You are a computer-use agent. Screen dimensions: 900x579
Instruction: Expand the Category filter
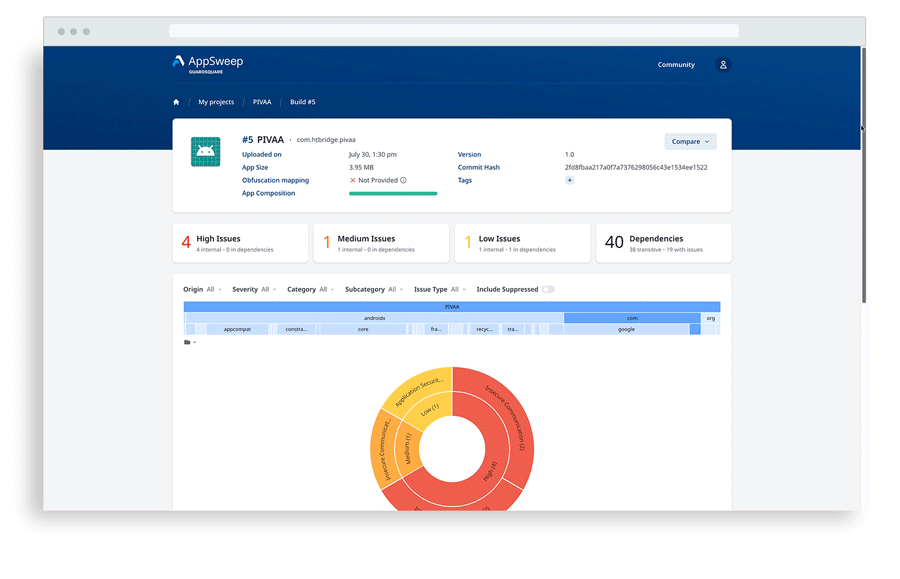311,289
